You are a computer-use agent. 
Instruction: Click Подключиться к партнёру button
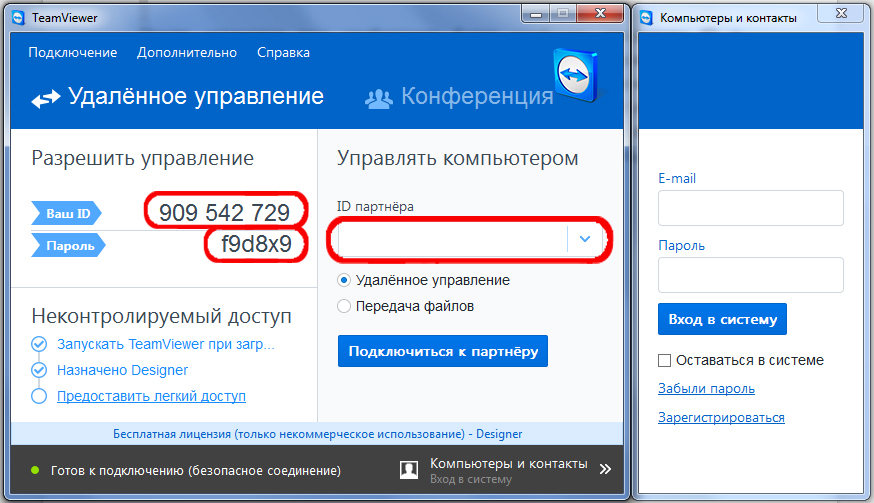(x=443, y=351)
